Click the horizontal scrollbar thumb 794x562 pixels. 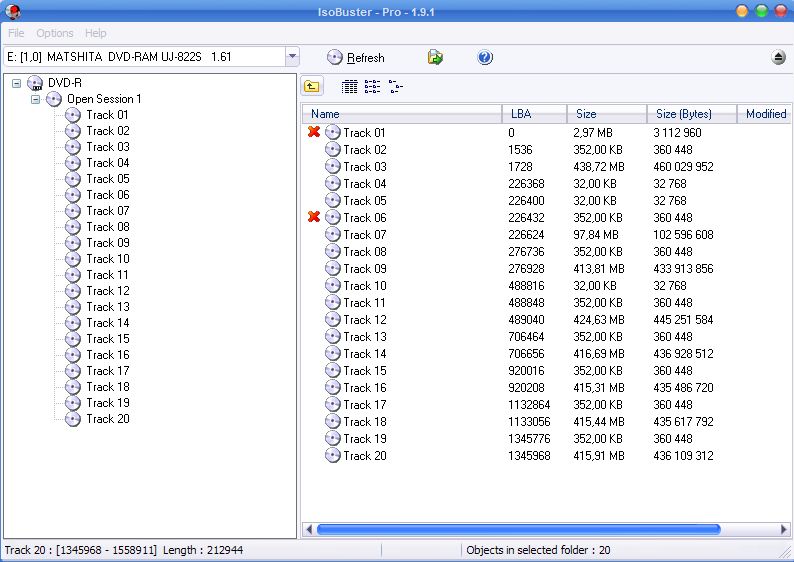[519, 530]
